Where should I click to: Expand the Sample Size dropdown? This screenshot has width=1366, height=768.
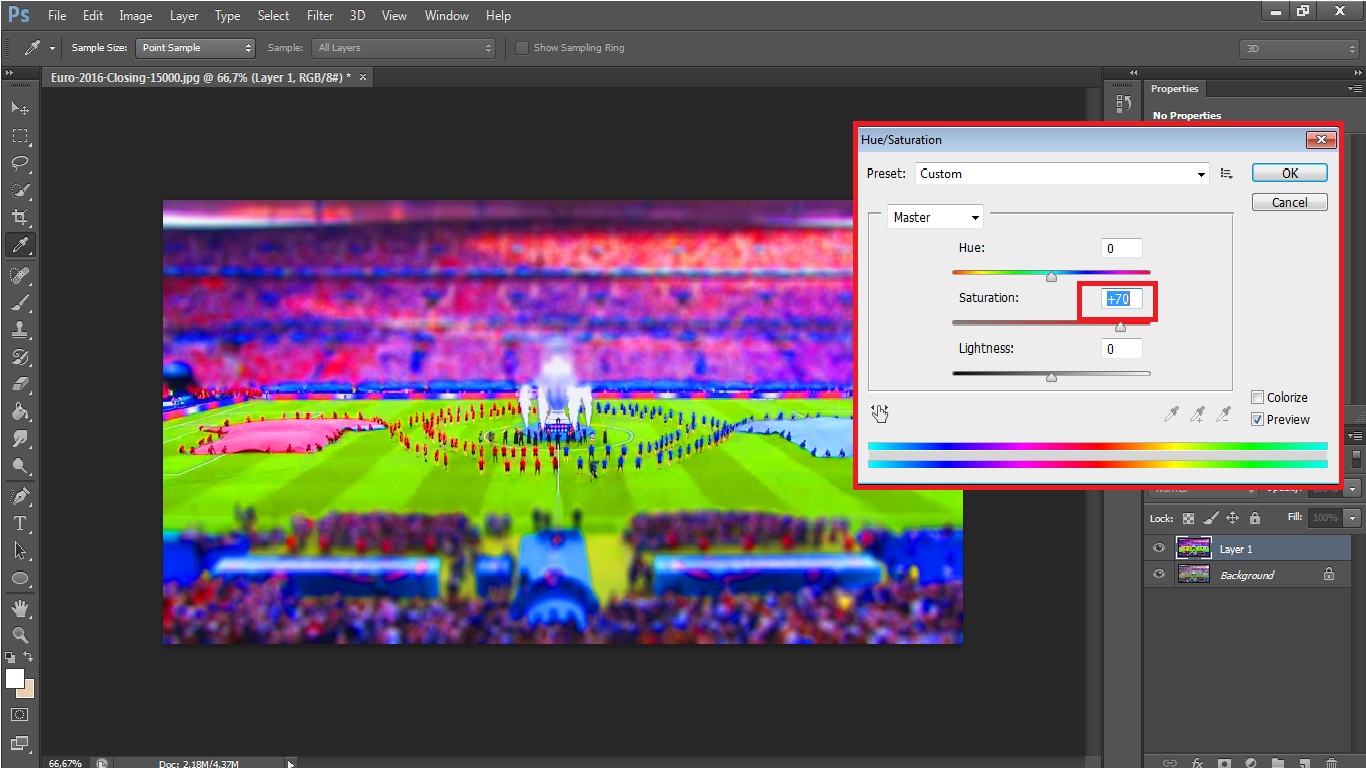(x=196, y=48)
